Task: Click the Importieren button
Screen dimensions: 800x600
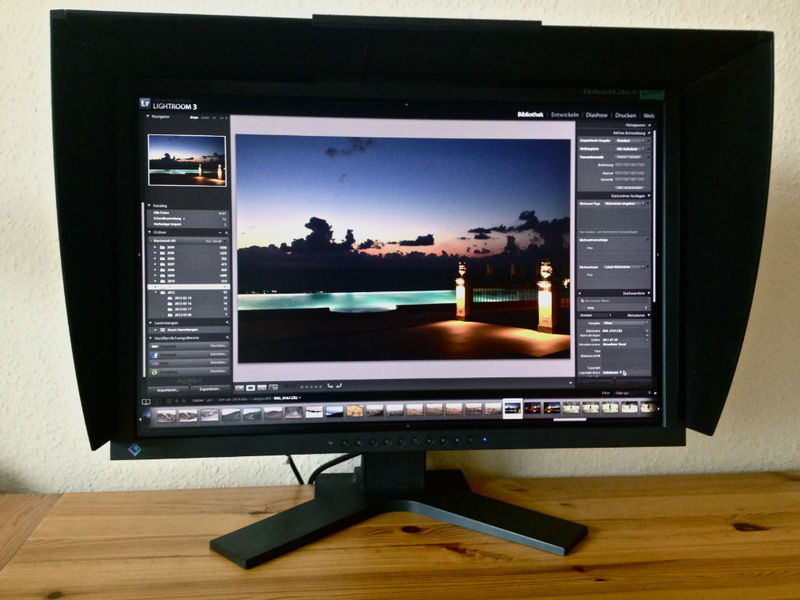Action: [167, 389]
